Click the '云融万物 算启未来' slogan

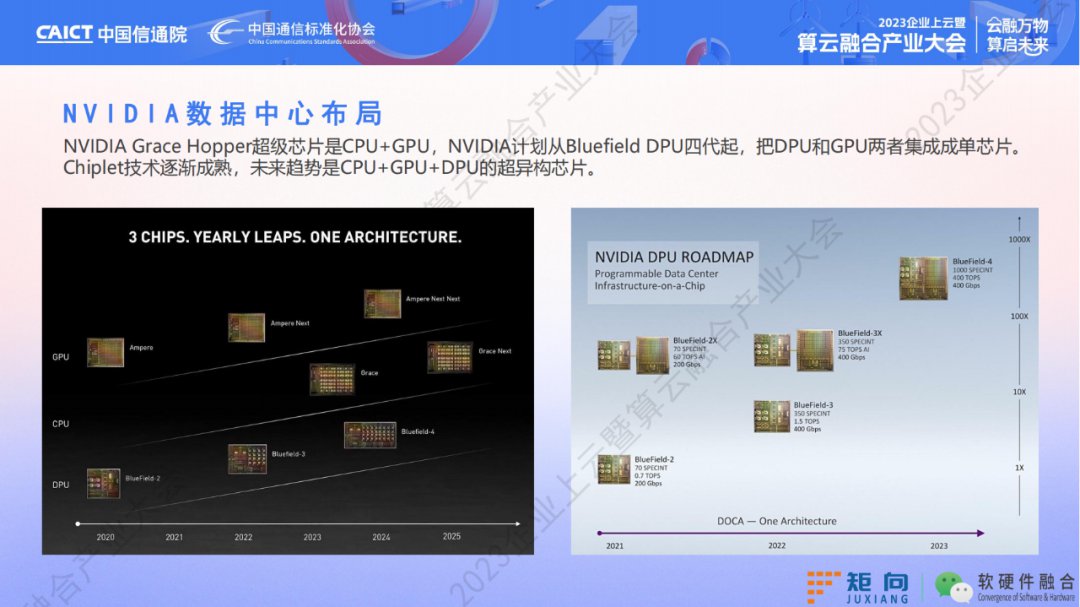click(x=1017, y=35)
